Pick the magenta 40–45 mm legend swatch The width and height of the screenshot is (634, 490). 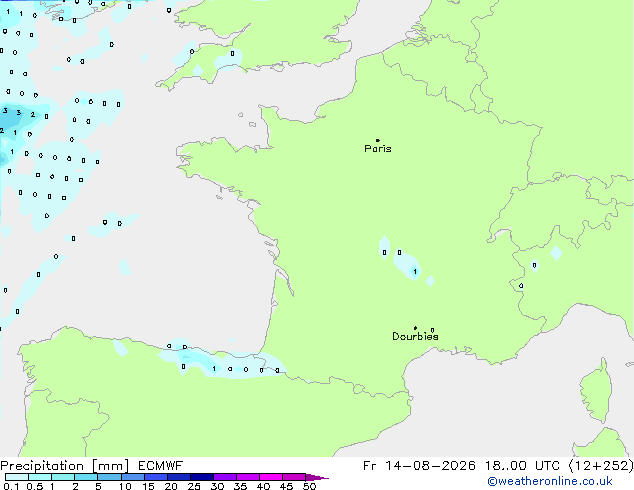coord(271,477)
